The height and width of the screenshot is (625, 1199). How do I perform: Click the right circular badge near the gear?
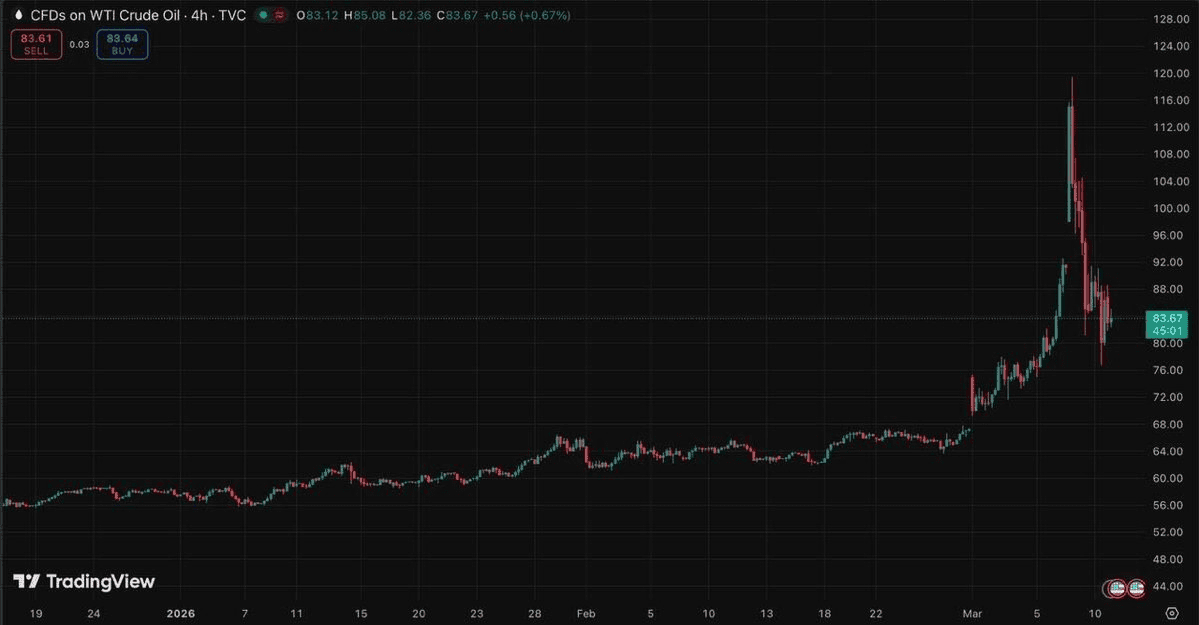coord(1137,587)
